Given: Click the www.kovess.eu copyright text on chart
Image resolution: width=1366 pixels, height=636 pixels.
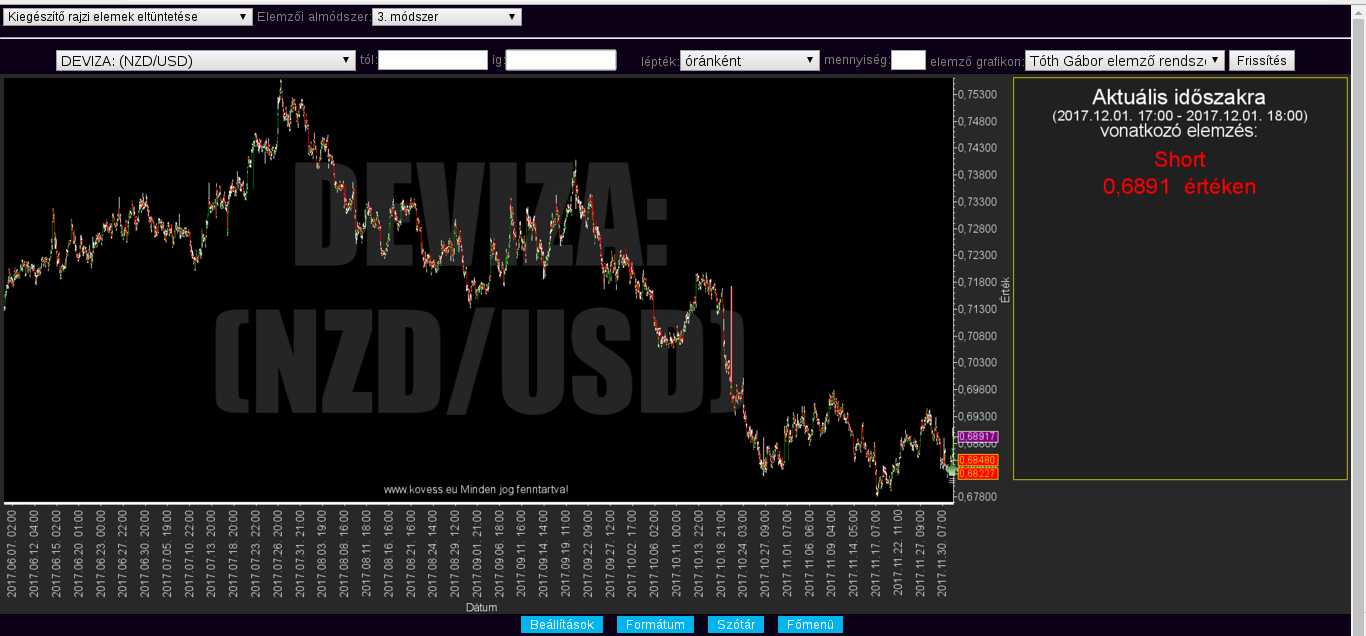Looking at the screenshot, I should coord(476,489).
